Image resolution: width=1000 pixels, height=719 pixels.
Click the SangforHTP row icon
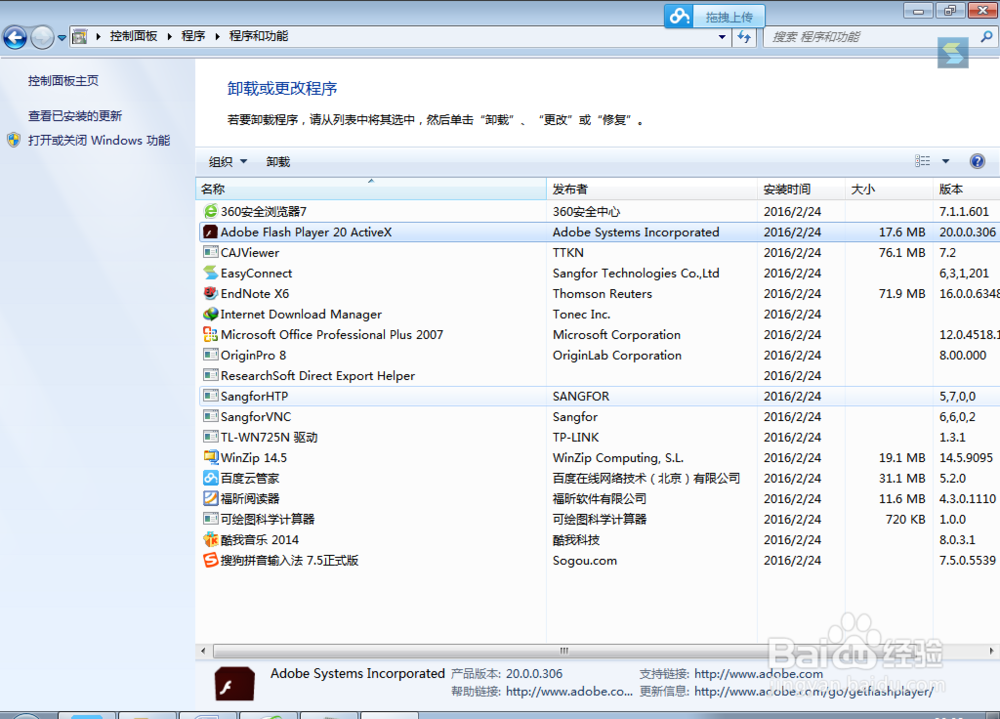tap(210, 396)
